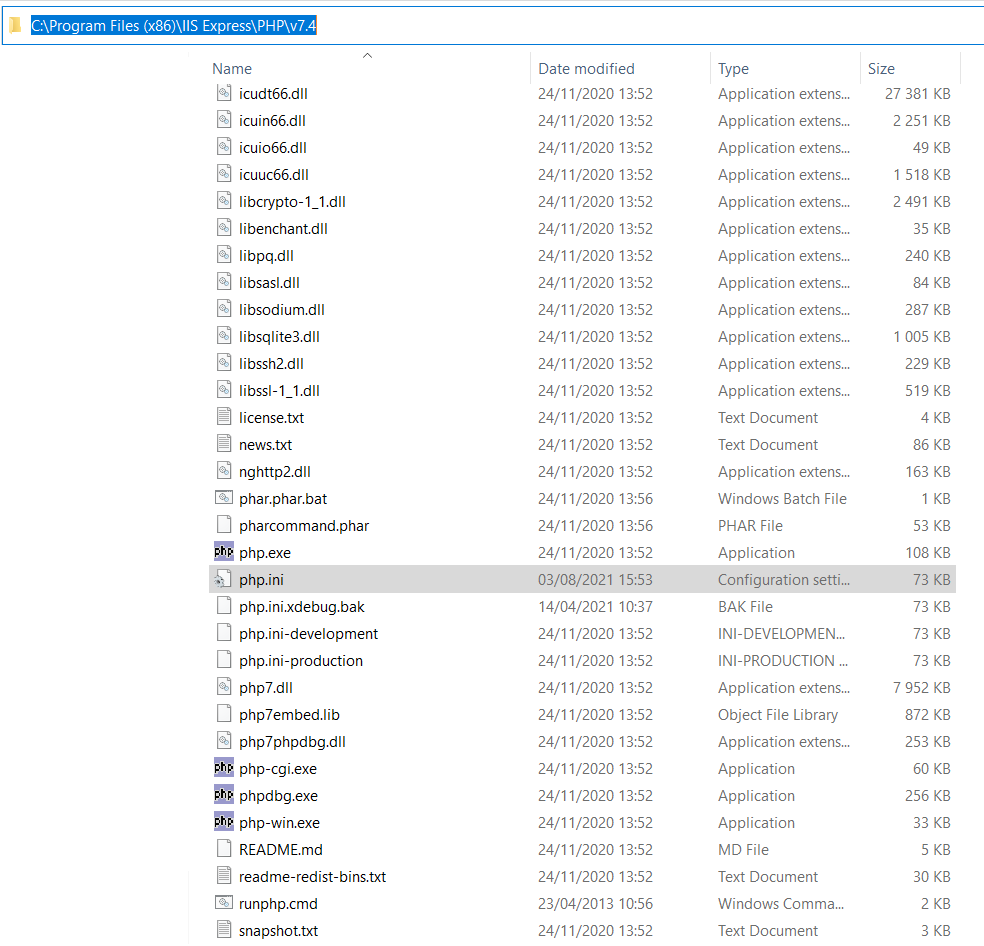The image size is (984, 946).
Task: Sort files by the Name column header
Action: 232,69
